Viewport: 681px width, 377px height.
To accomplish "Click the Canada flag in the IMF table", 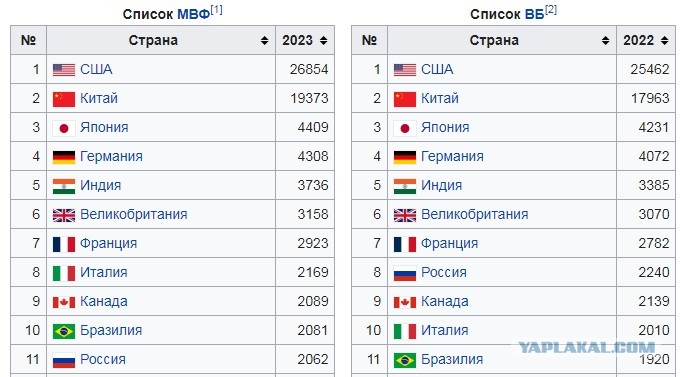I will [64, 302].
